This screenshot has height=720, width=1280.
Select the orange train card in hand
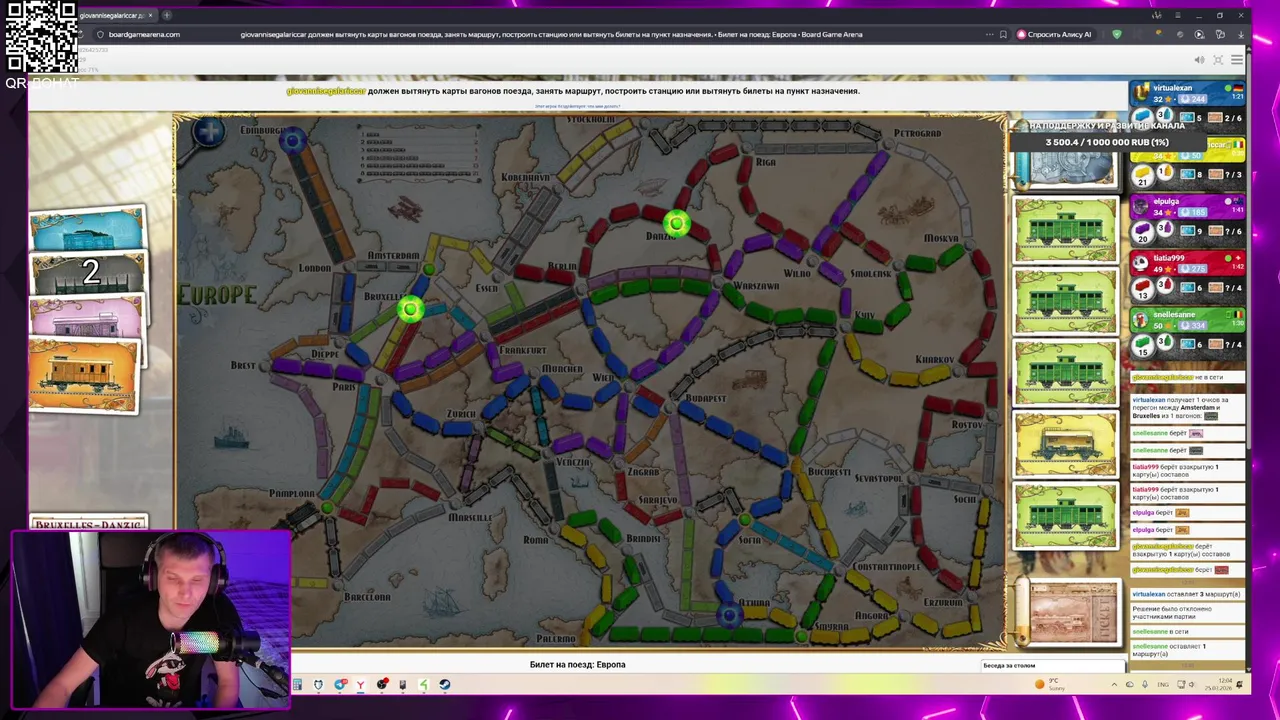pos(84,375)
